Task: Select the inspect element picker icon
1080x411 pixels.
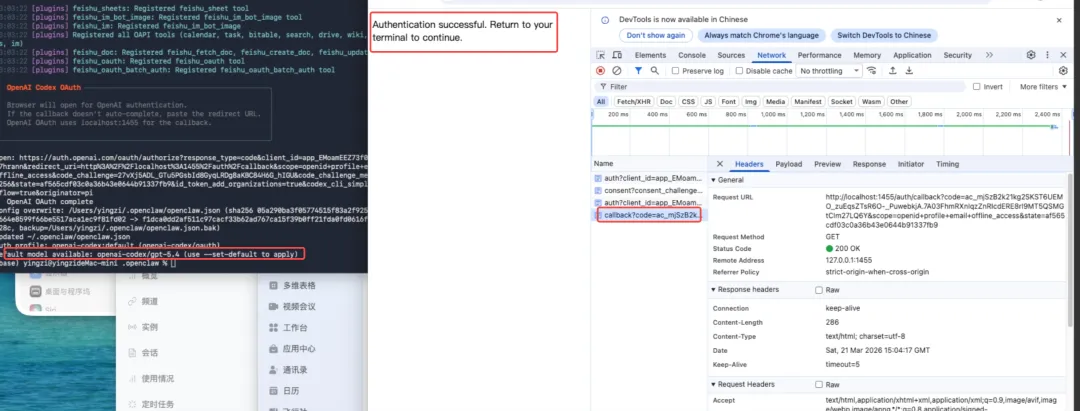Action: pyautogui.click(x=601, y=55)
